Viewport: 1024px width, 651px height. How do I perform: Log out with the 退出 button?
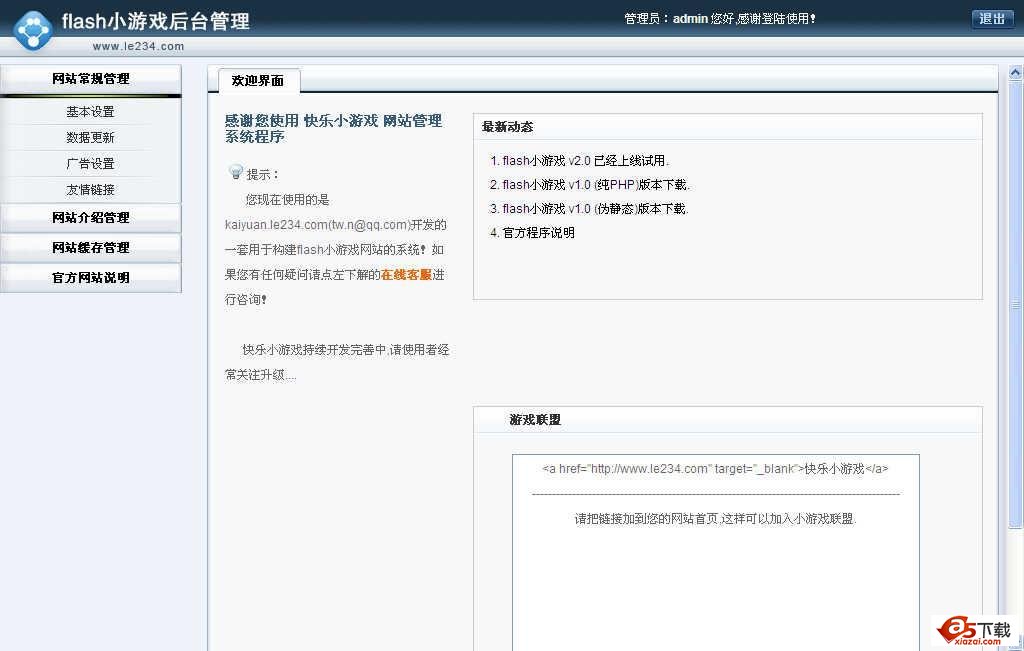coord(992,19)
